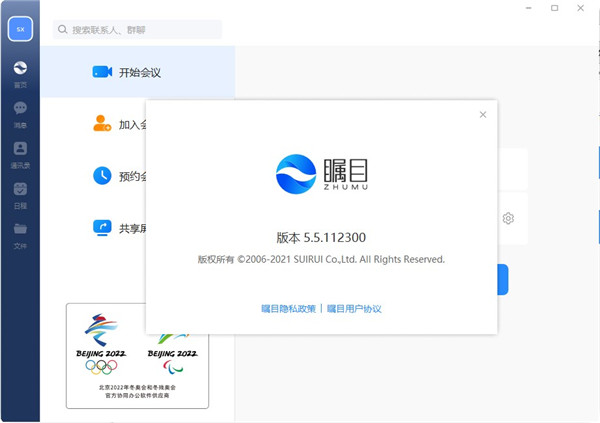The image size is (600, 423).
Task: Maximize the Zhumu main window
Action: click(554, 8)
